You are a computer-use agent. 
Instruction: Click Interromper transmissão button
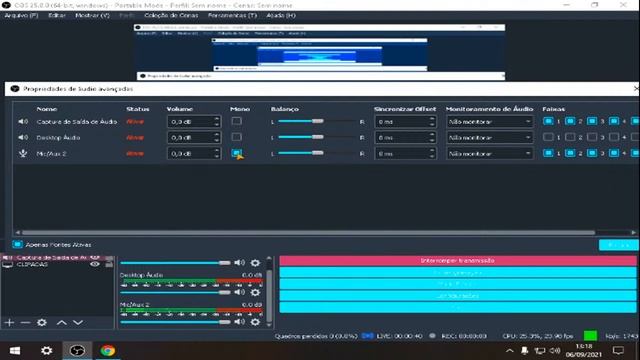coord(458,260)
